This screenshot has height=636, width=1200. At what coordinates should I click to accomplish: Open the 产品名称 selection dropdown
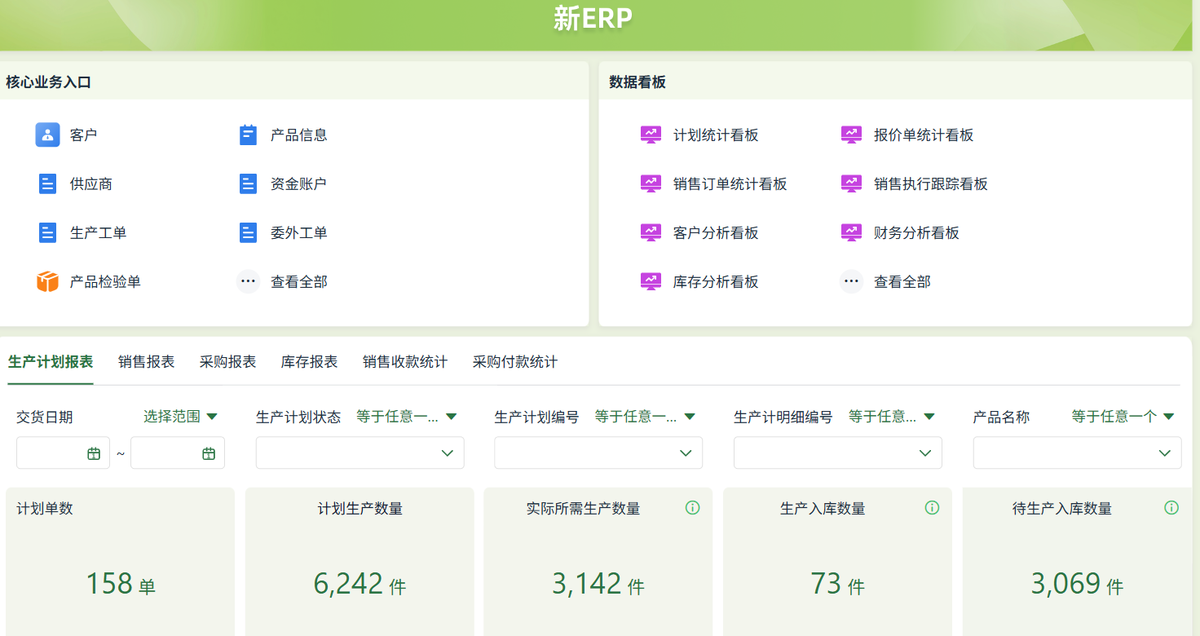pyautogui.click(x=1076, y=452)
